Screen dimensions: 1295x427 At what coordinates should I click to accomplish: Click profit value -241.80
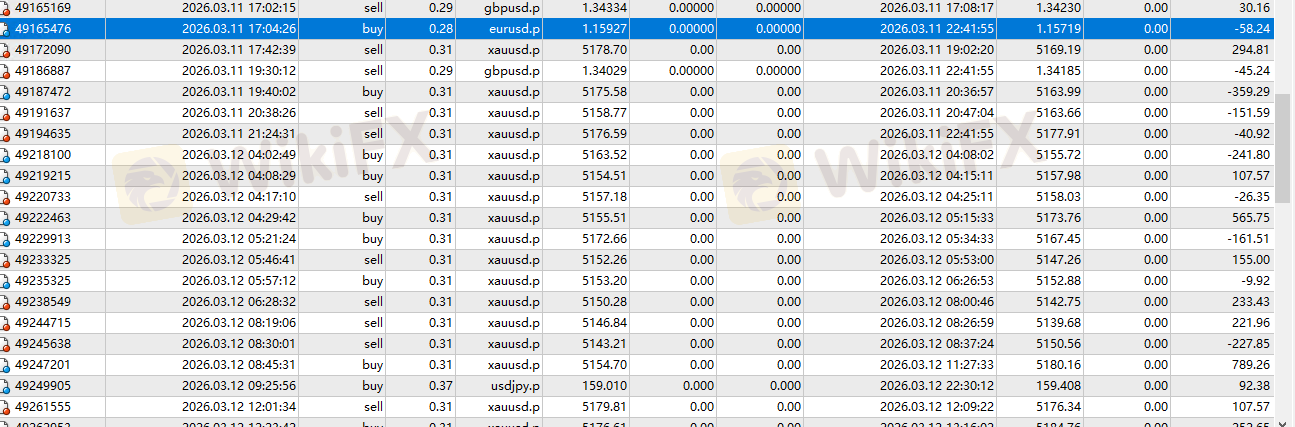1247,155
